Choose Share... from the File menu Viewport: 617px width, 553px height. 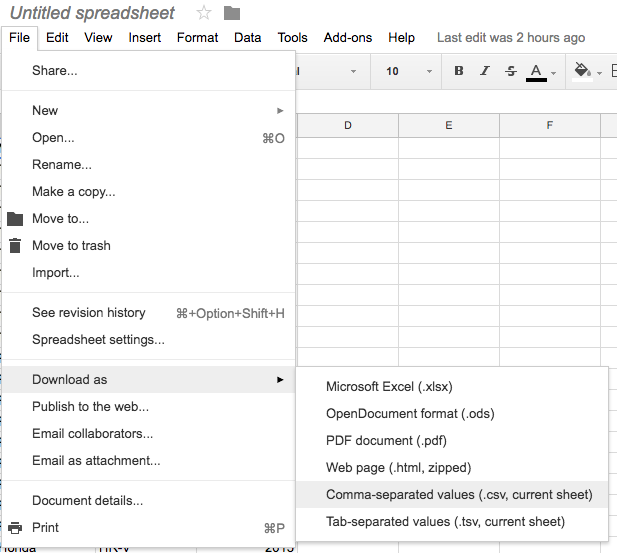pos(148,70)
